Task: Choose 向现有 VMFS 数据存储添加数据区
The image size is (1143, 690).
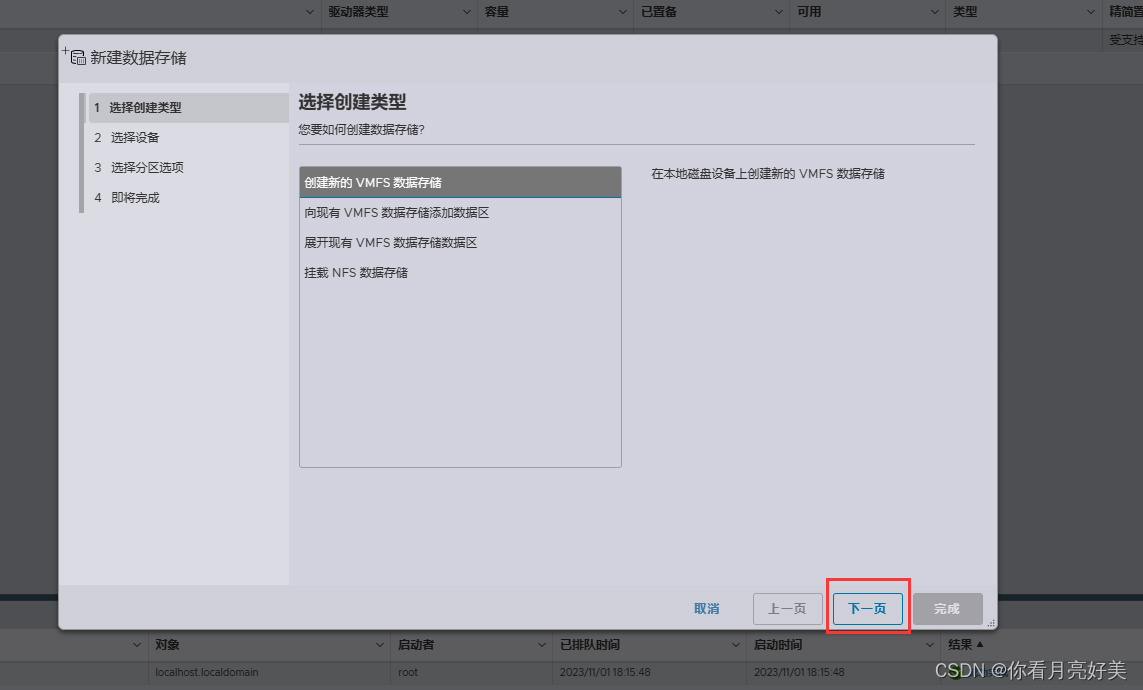Action: (460, 213)
